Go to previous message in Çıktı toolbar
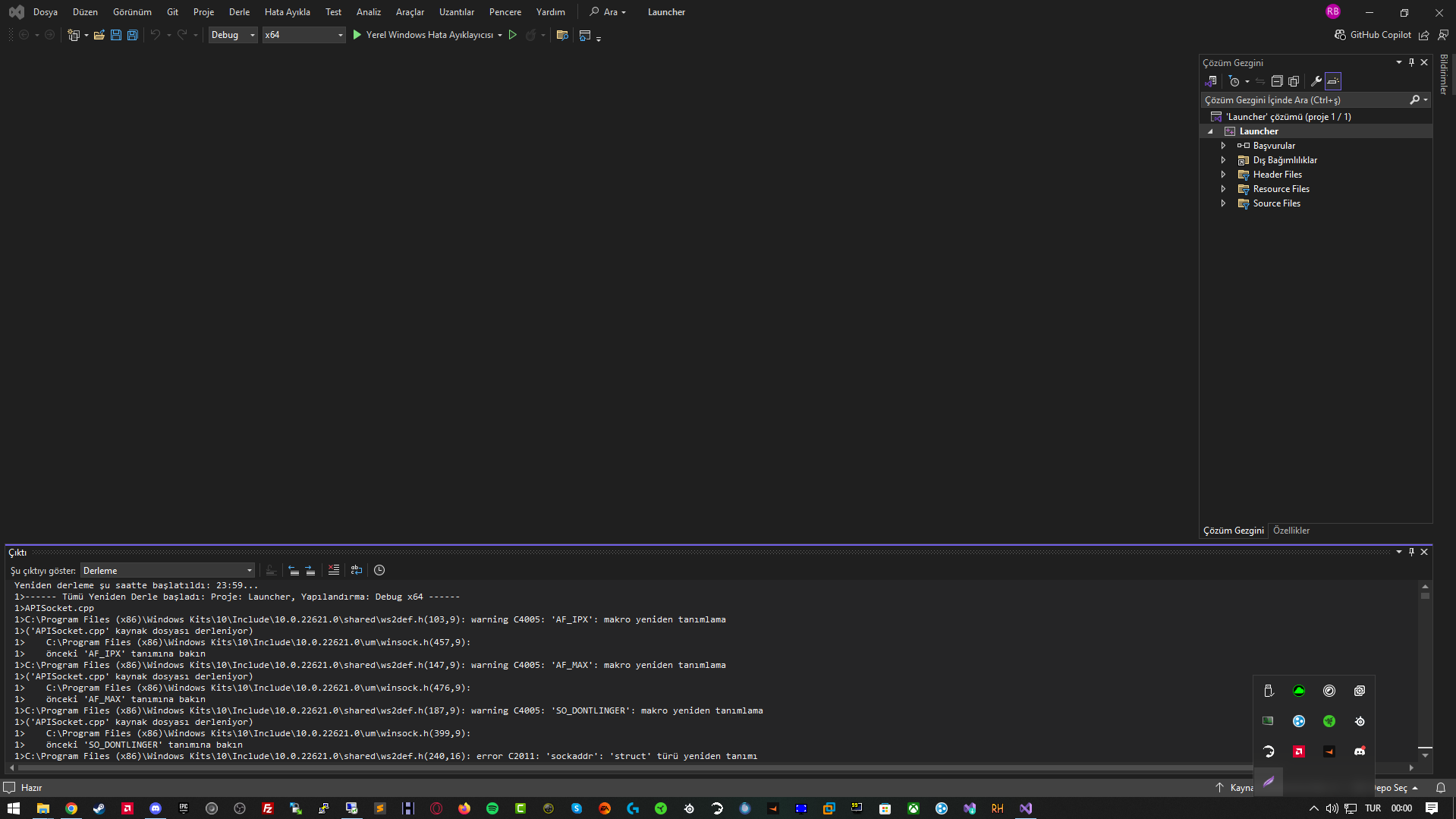The image size is (1456, 819). click(294, 570)
